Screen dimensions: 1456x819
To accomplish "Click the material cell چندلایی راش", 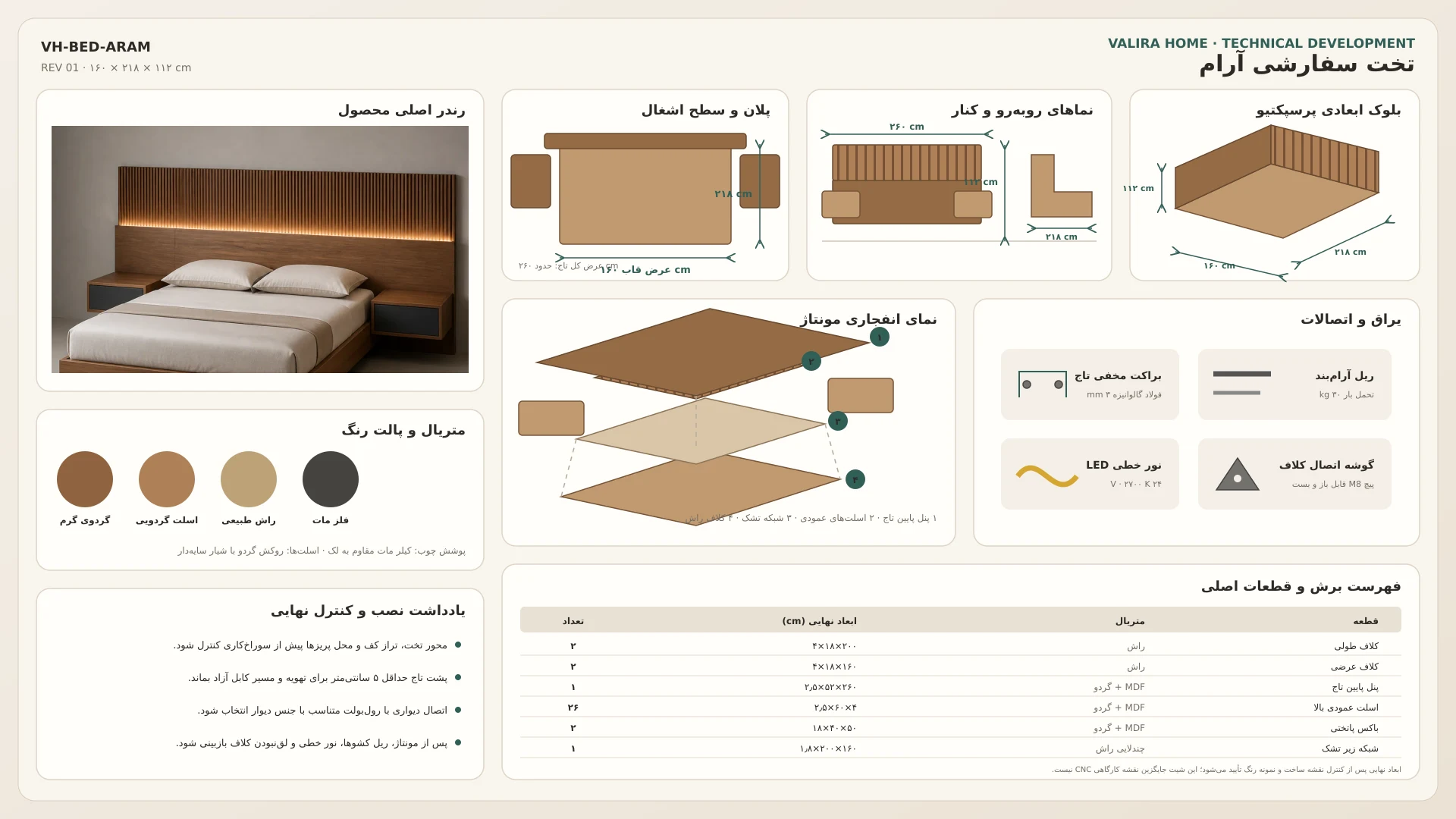I will point(1120,748).
